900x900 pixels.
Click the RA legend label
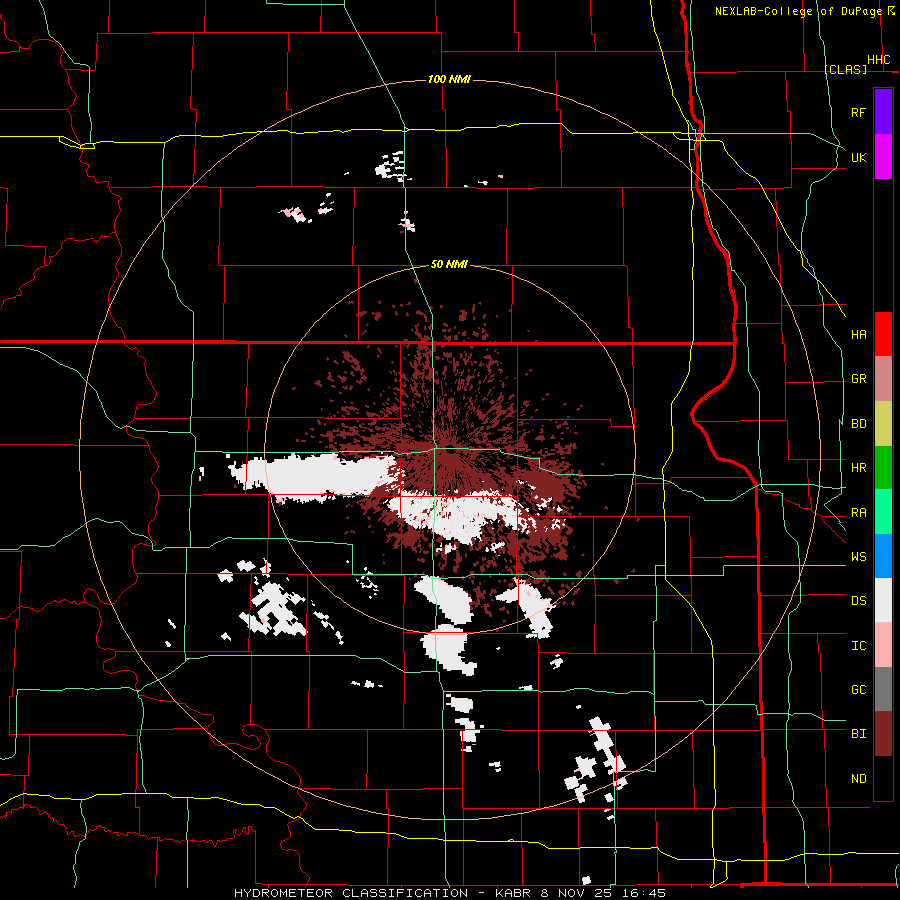[858, 513]
